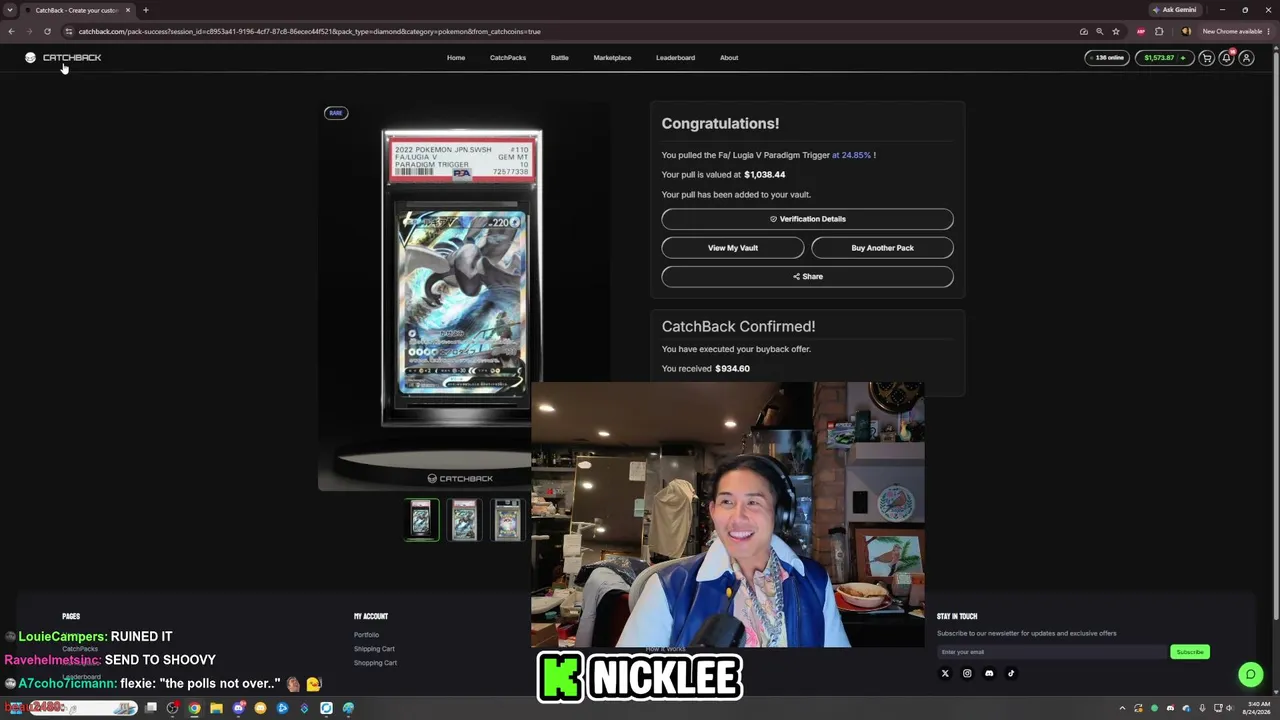1280x720 pixels.
Task: Click the newsletter Subscribe button
Action: 1190,652
